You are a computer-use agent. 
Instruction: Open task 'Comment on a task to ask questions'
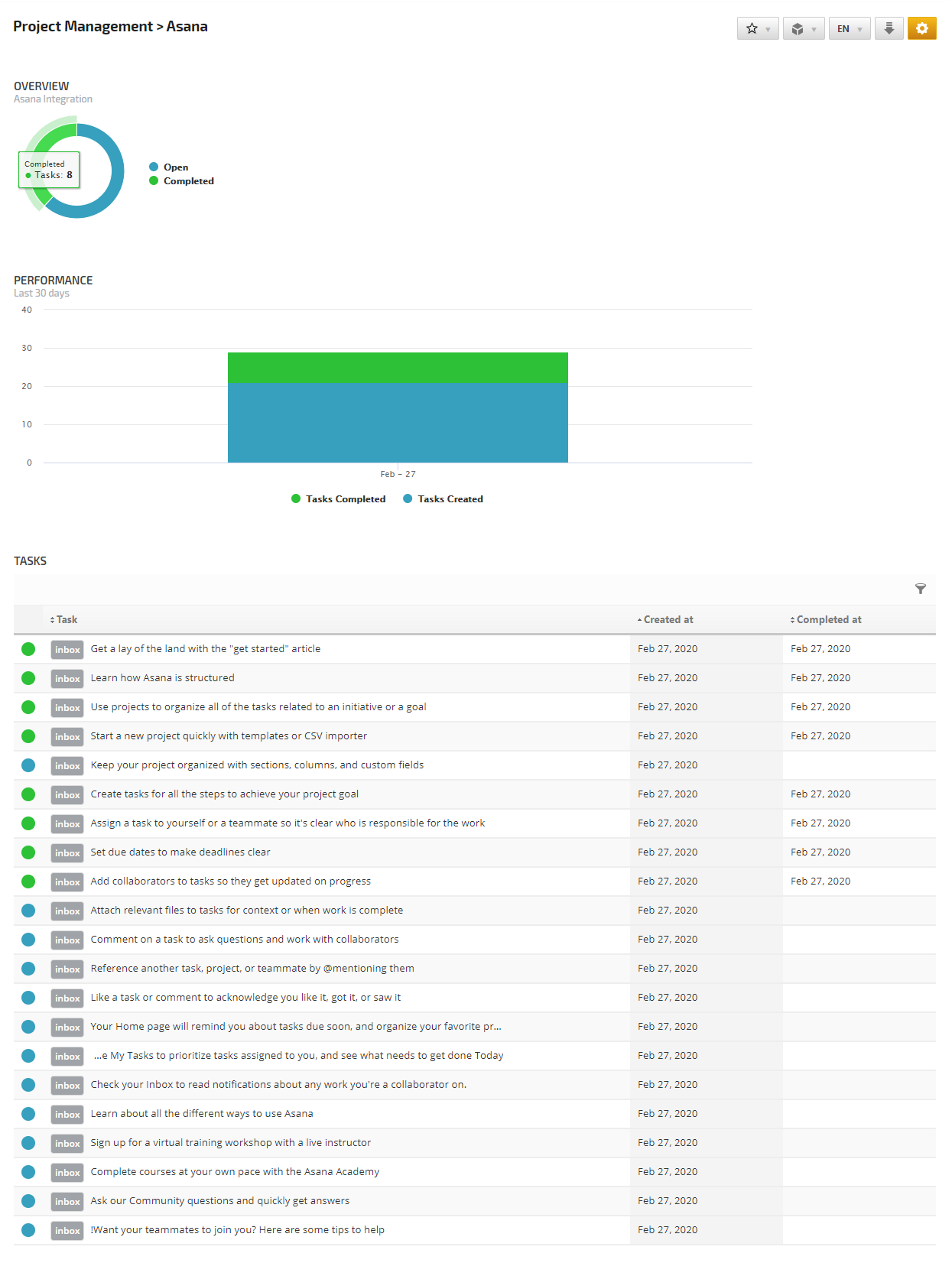coord(245,940)
